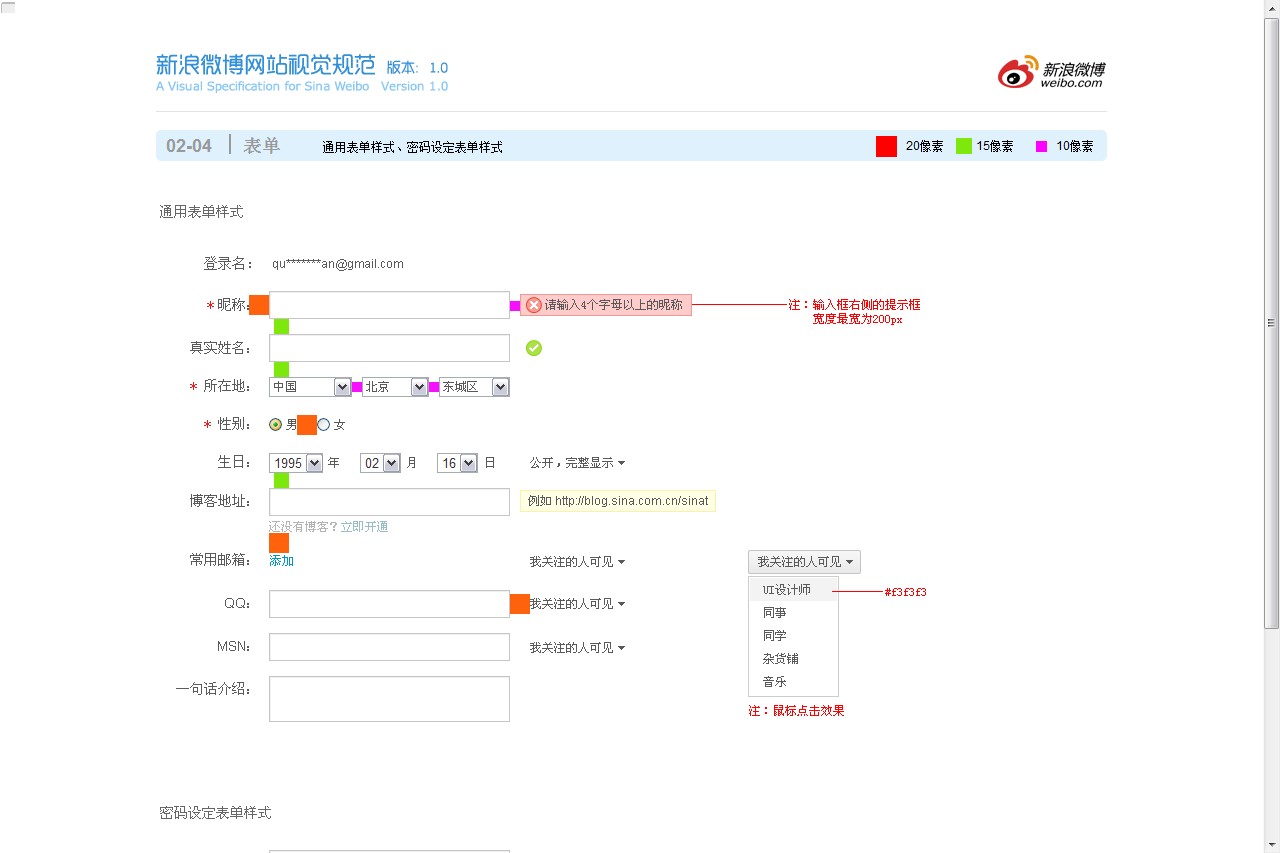
Task: Click the 添加 email link
Action: pyautogui.click(x=281, y=561)
